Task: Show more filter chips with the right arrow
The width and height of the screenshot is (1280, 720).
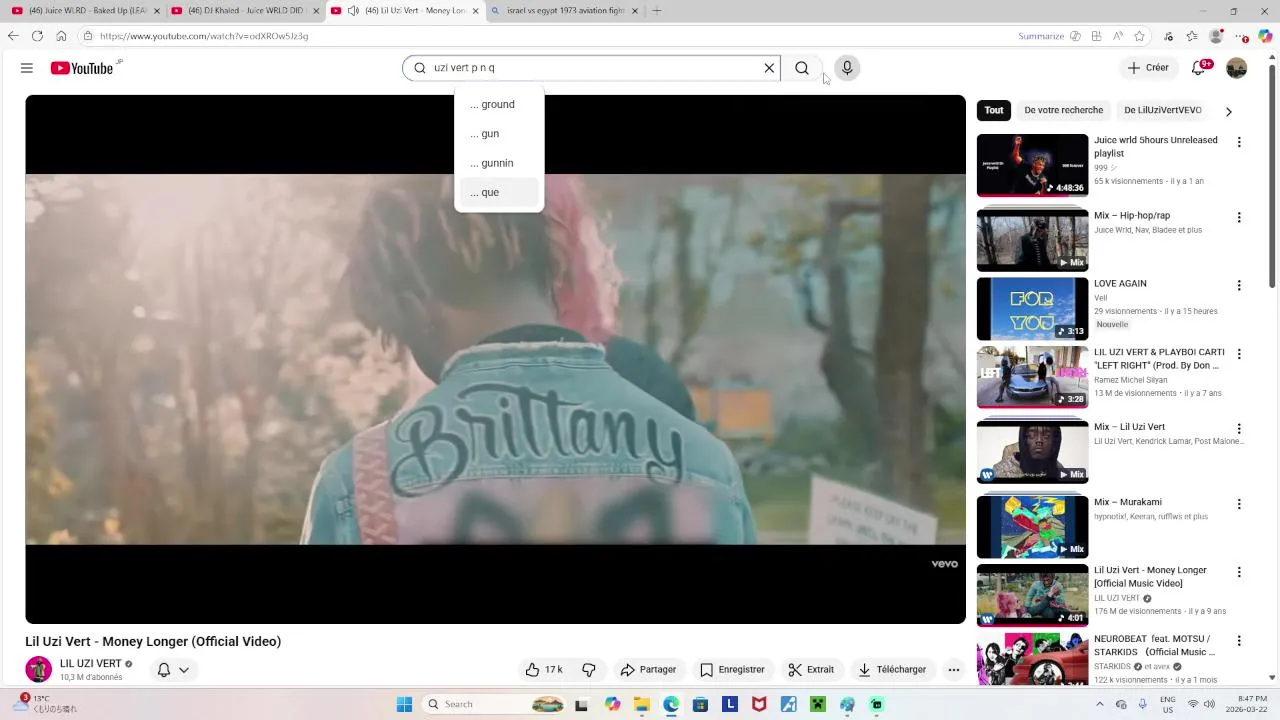Action: point(1228,111)
